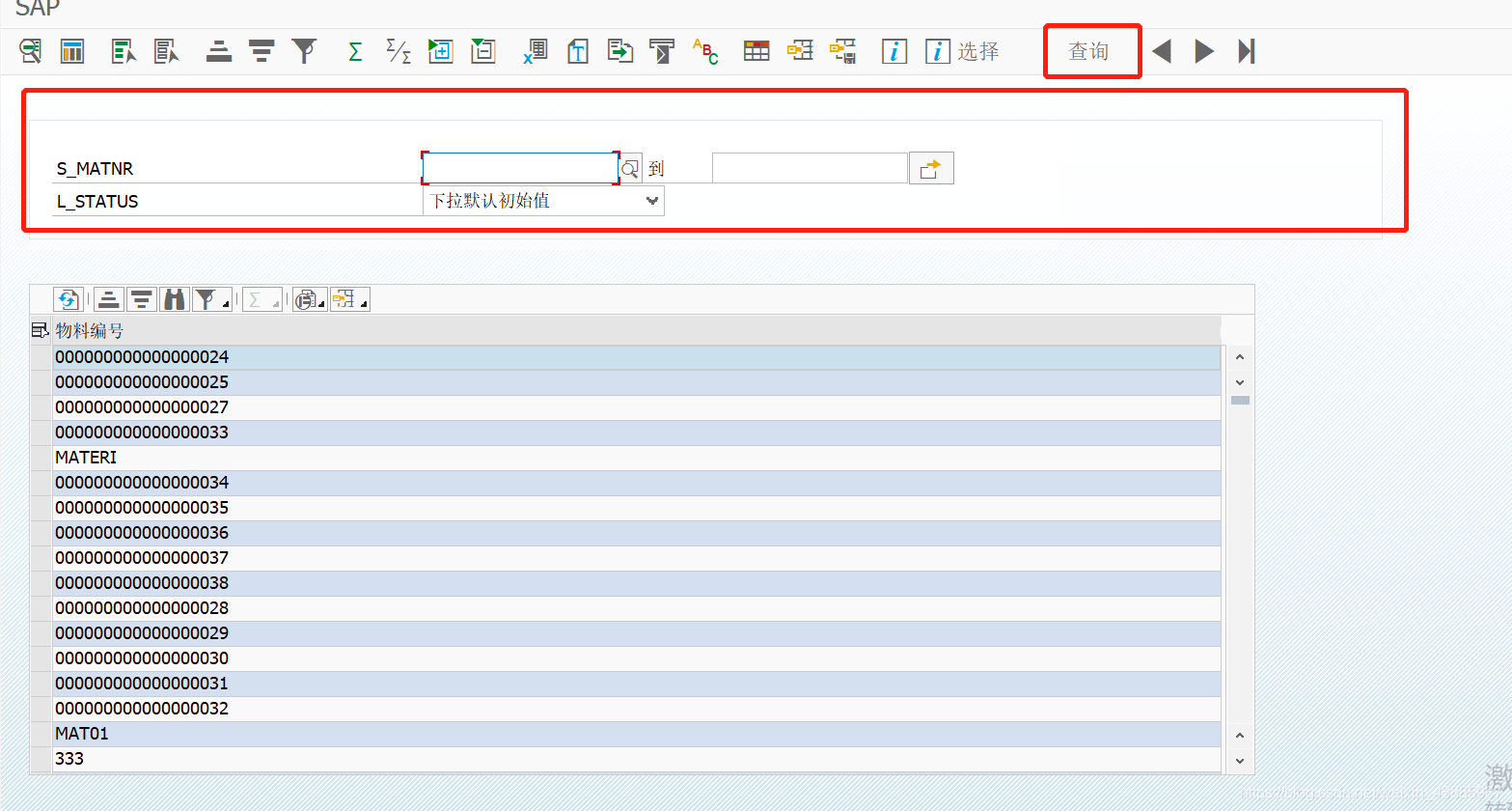Viewport: 1512px width, 811px height.
Task: Select row 000000000000000034
Action: tap(636, 483)
